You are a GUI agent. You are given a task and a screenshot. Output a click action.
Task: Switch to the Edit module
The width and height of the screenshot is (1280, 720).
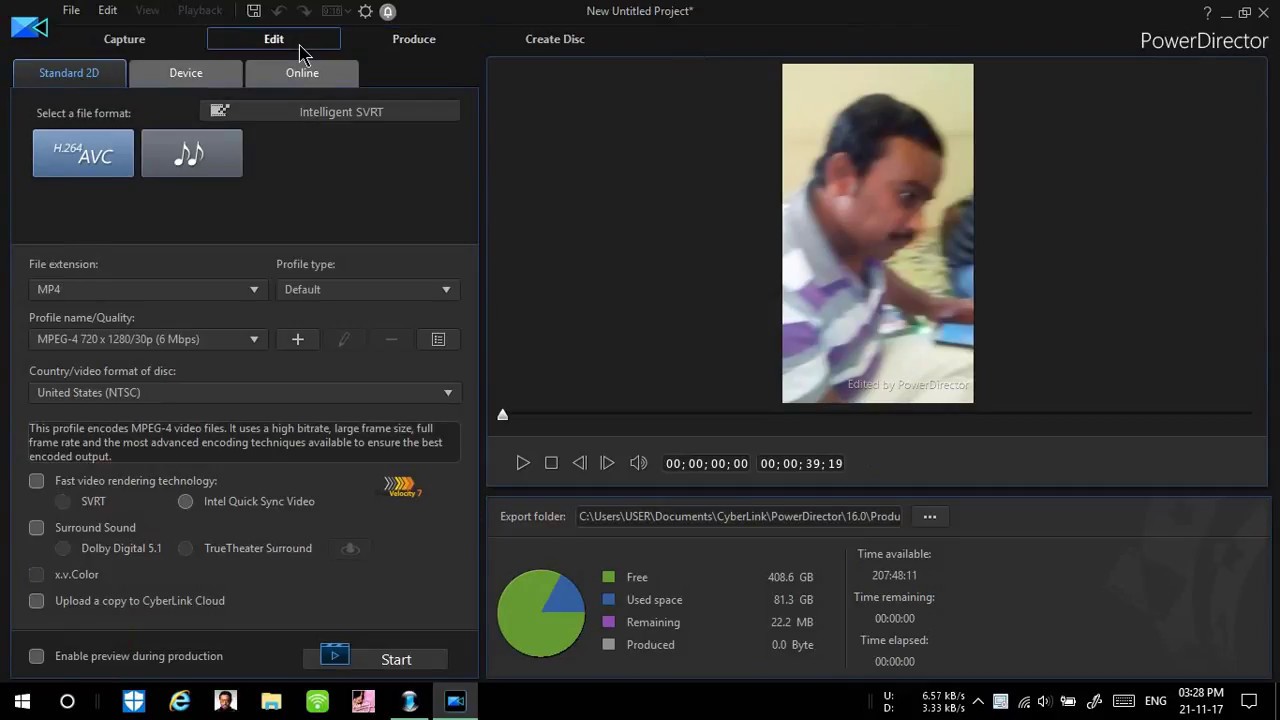[x=274, y=39]
